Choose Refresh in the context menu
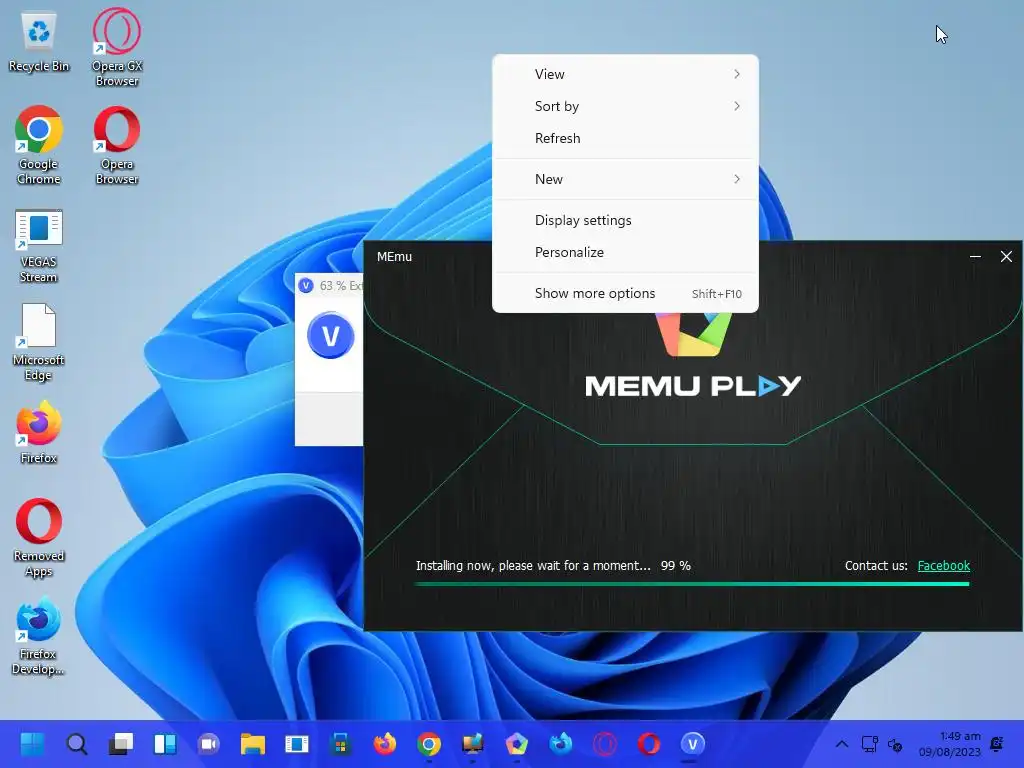1024x768 pixels. pyautogui.click(x=625, y=138)
